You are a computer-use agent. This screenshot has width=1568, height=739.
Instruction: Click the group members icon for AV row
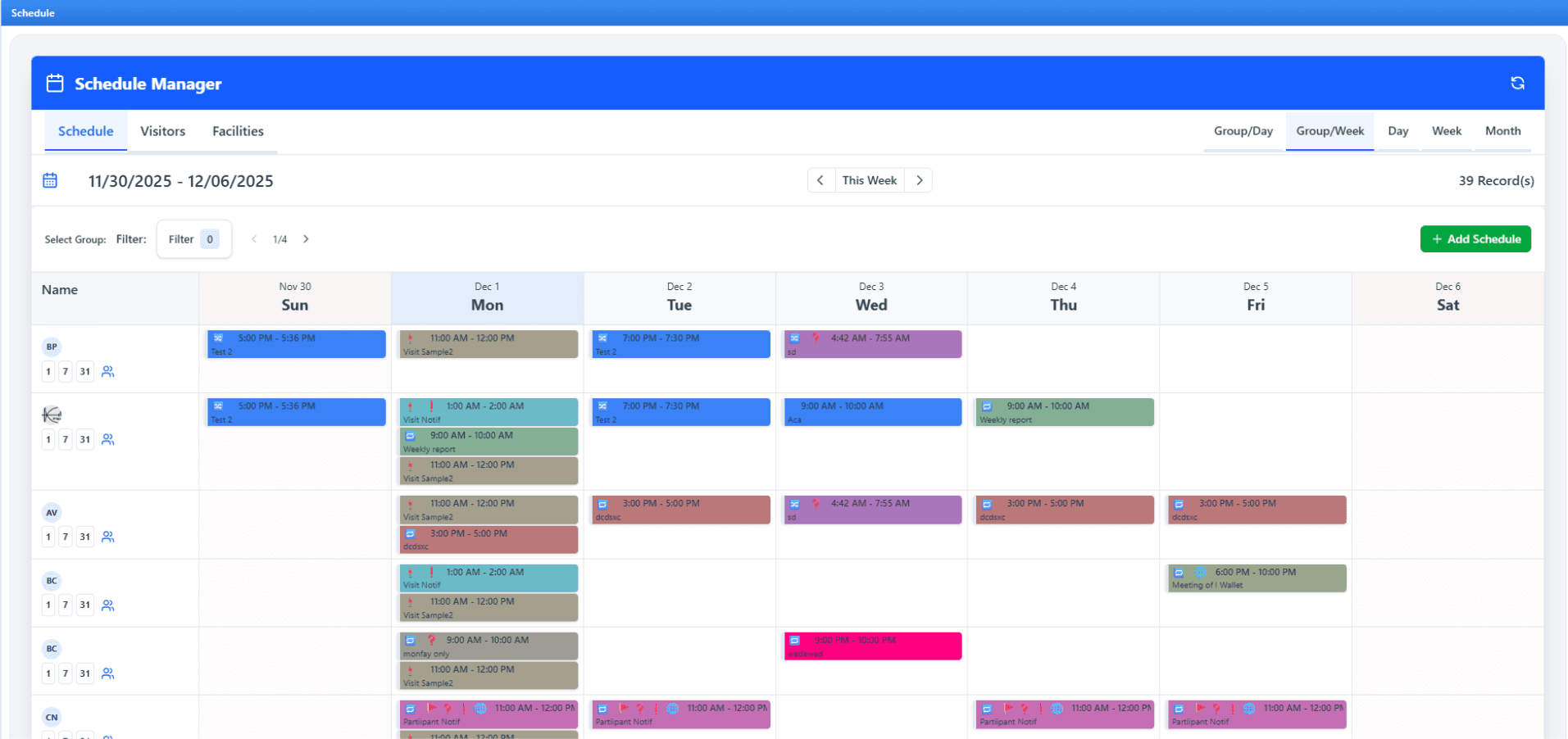click(x=107, y=537)
